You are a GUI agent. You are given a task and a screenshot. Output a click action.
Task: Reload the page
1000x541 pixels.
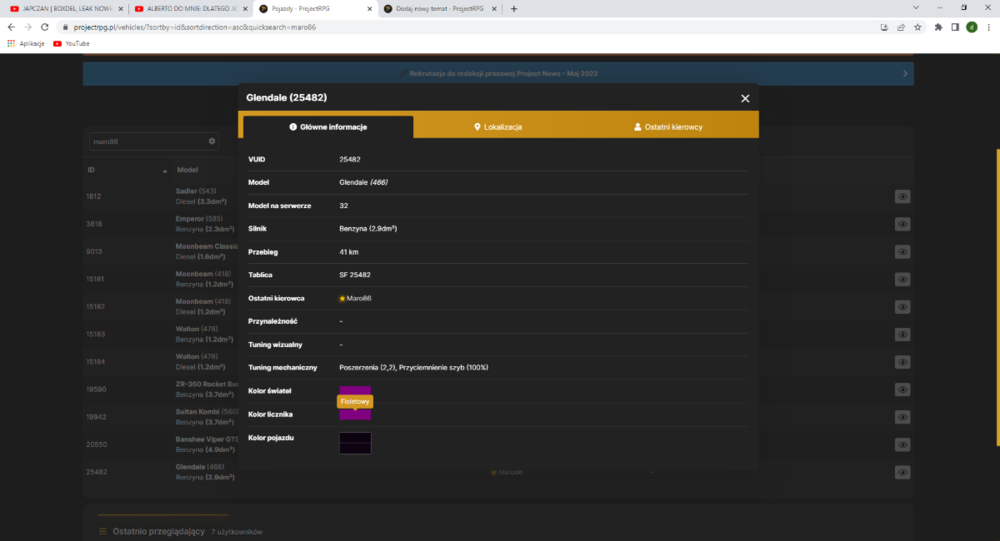coord(45,27)
